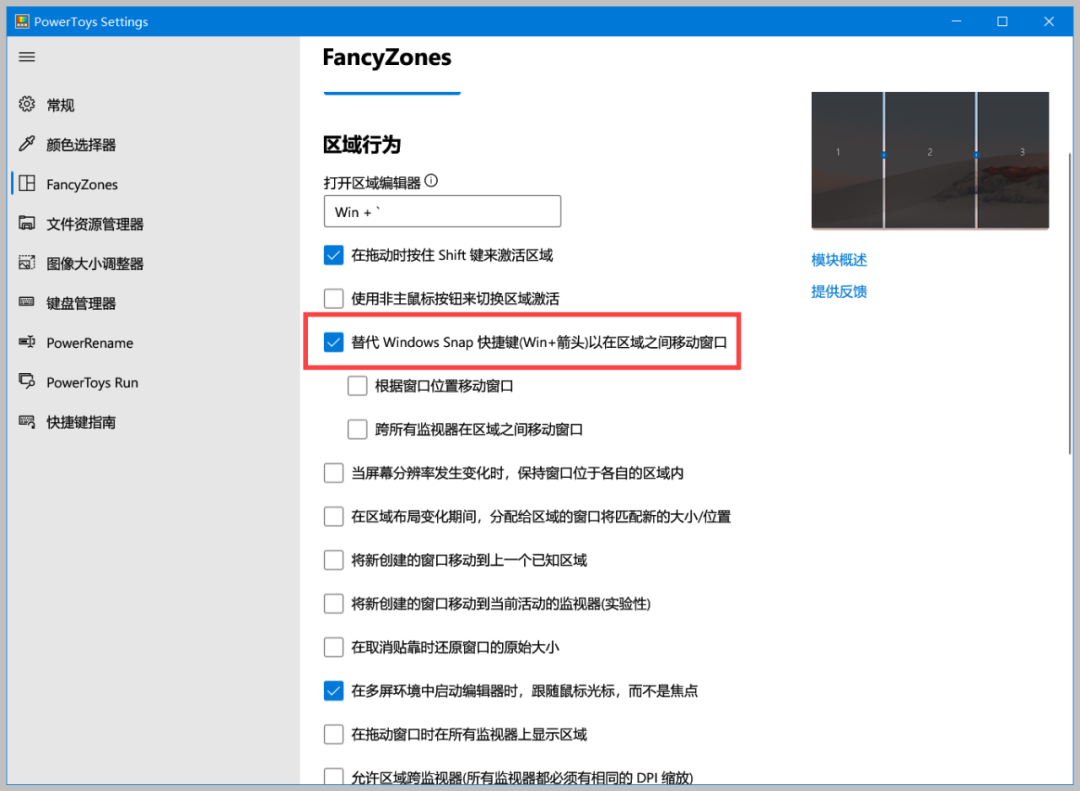Disable 在拖动时按住 Shift 键来激活区域
1080x791 pixels.
pyautogui.click(x=333, y=255)
